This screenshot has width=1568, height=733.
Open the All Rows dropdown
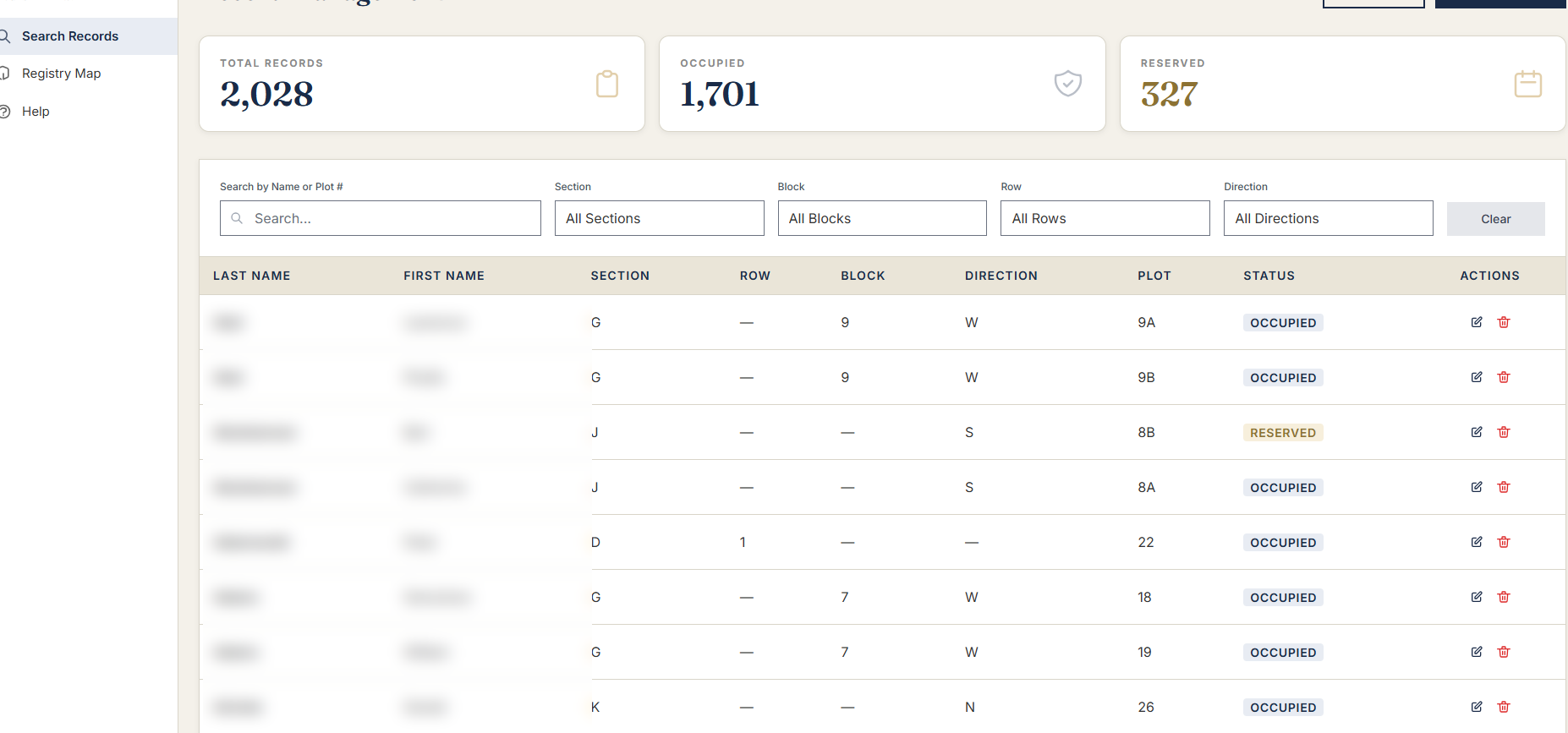1105,218
